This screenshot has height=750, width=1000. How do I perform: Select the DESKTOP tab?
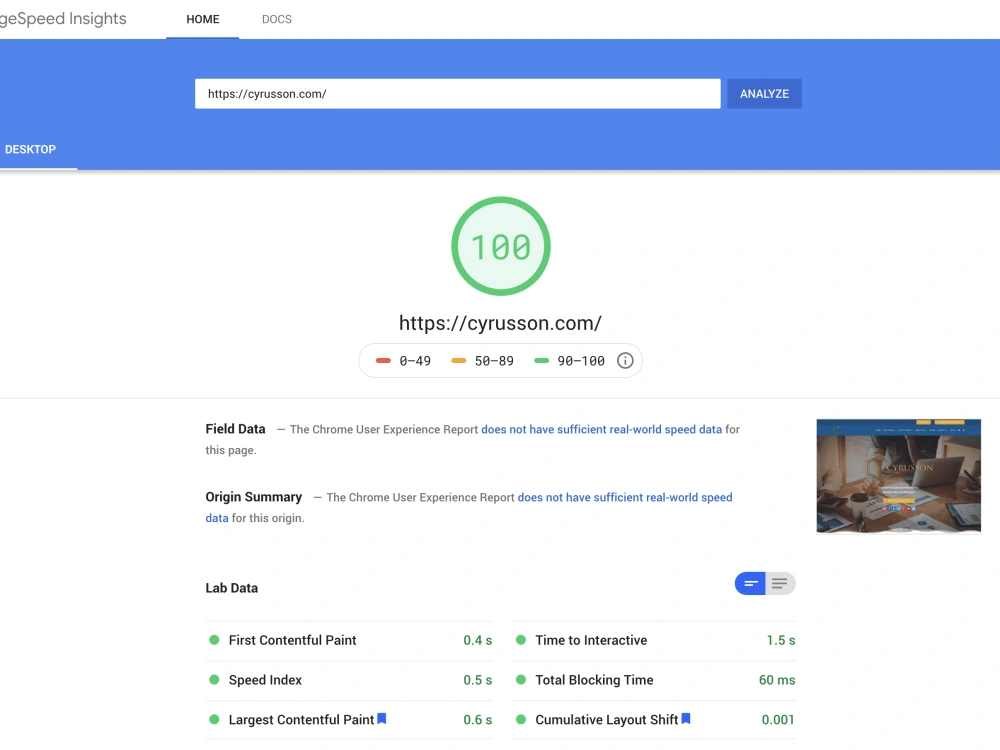(31, 149)
